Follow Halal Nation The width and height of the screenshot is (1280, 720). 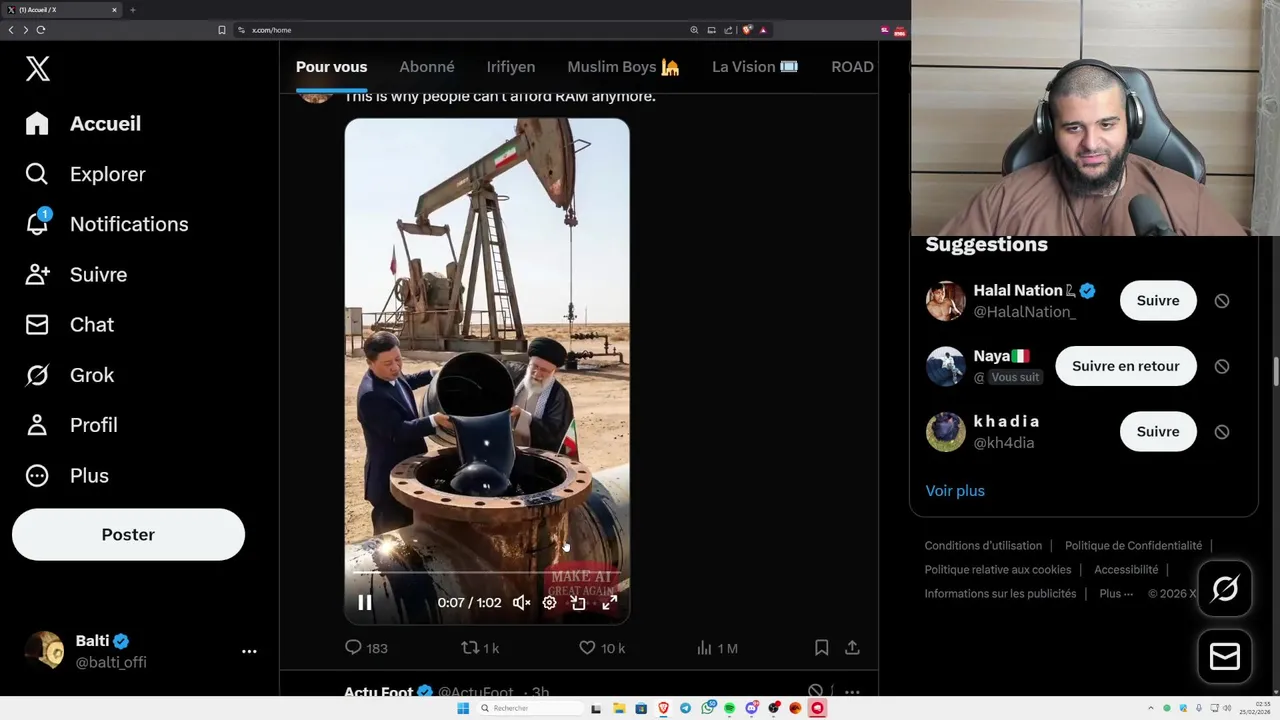[x=1158, y=300]
